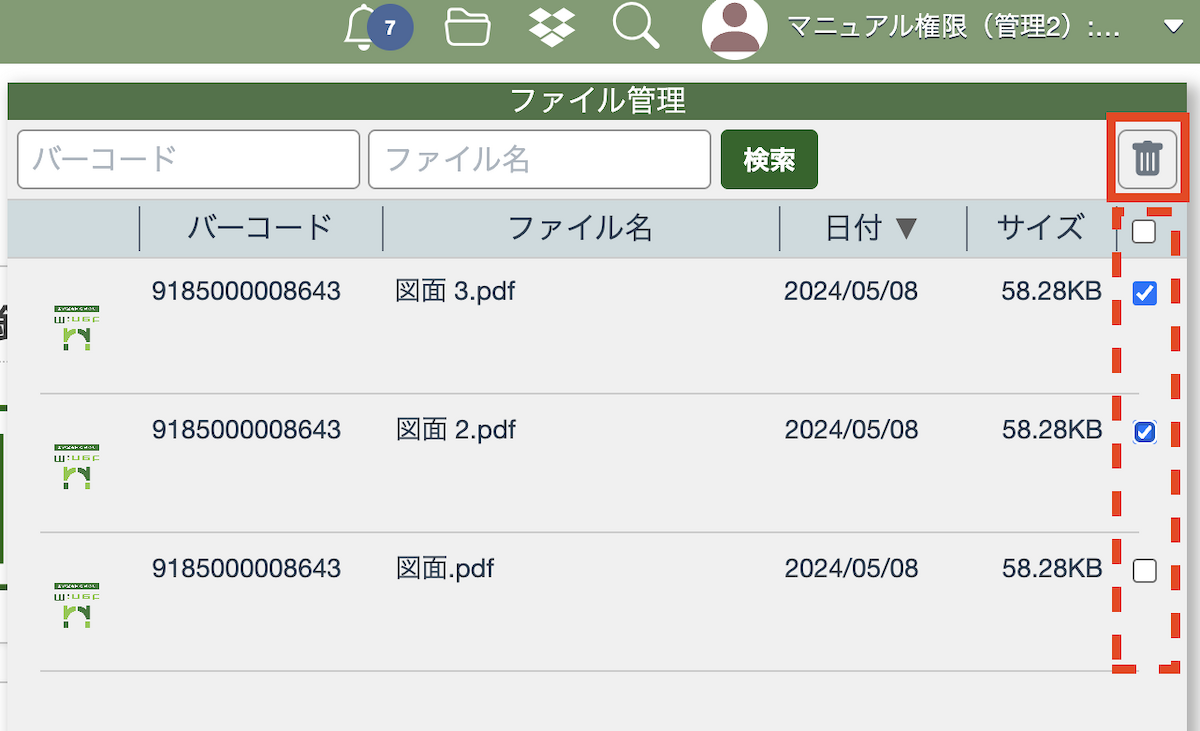Open thumbnail of 図面 2.pdf
Image resolution: width=1200 pixels, height=731 pixels.
click(77, 466)
